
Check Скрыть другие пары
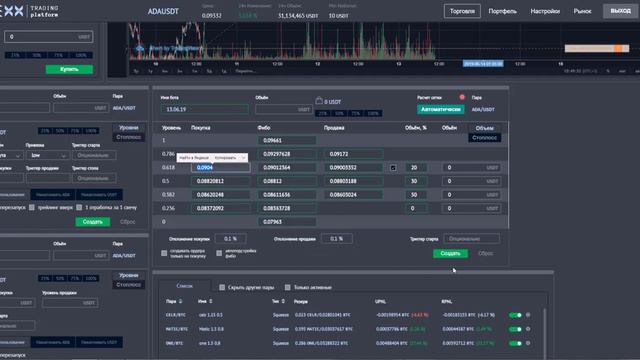click(x=222, y=287)
